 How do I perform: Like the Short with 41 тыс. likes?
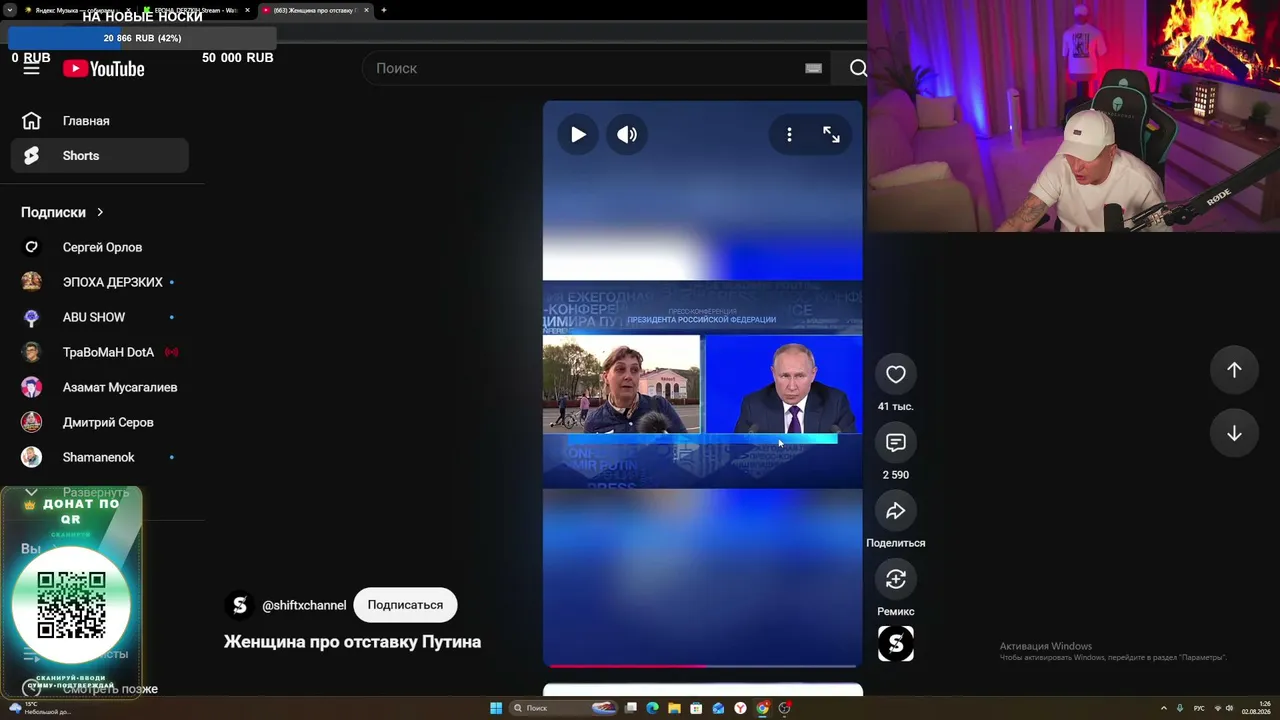896,374
